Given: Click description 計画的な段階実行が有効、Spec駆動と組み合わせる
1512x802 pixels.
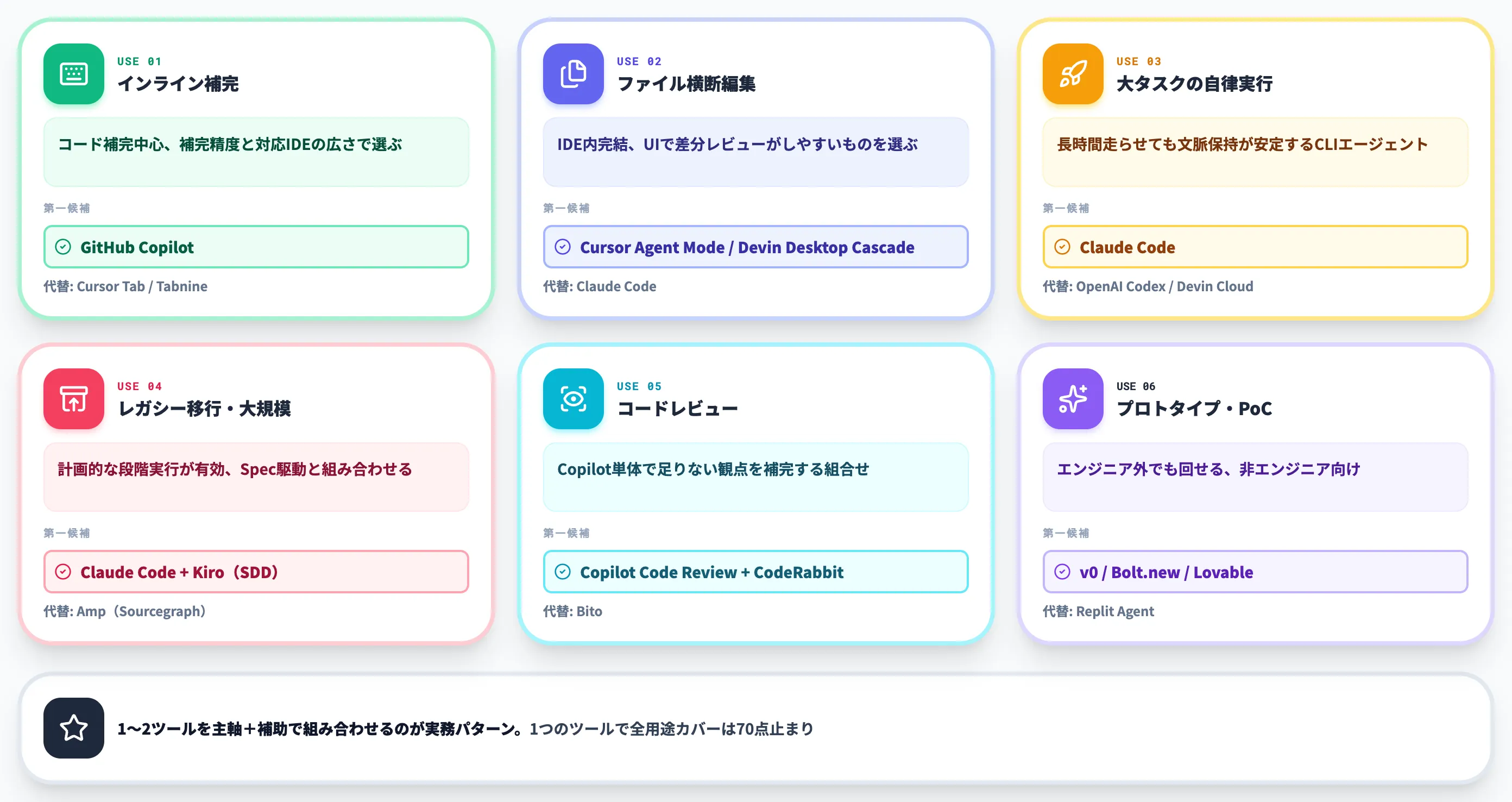Looking at the screenshot, I should [235, 468].
